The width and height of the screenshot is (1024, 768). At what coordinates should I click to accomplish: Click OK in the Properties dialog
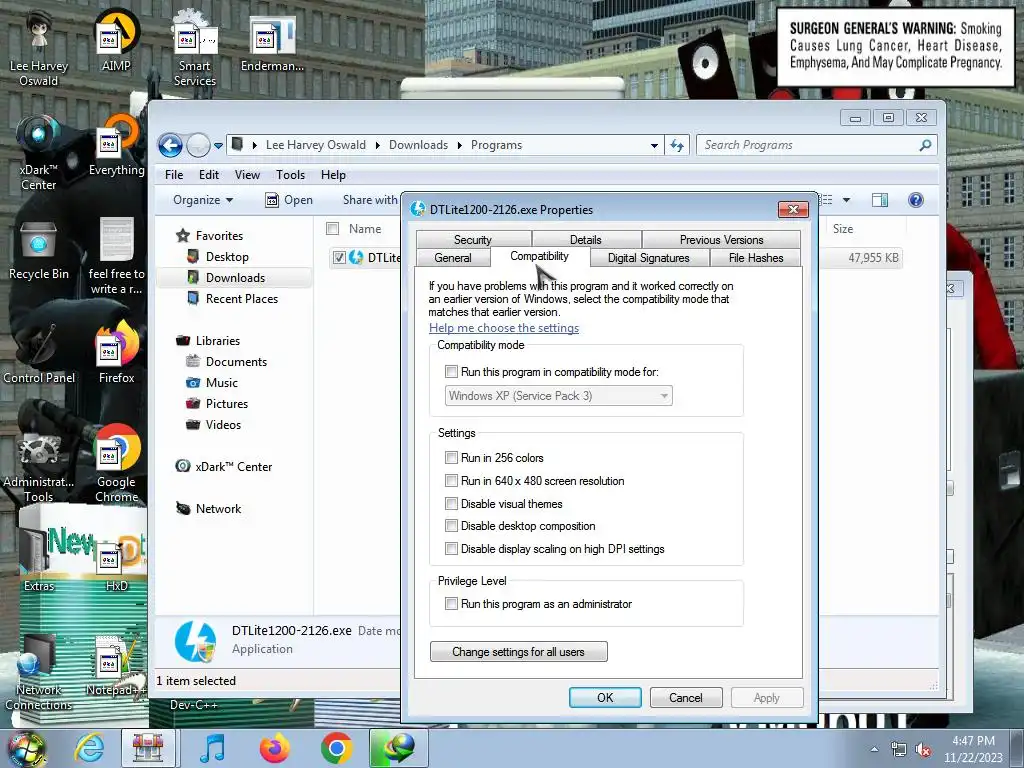point(605,697)
